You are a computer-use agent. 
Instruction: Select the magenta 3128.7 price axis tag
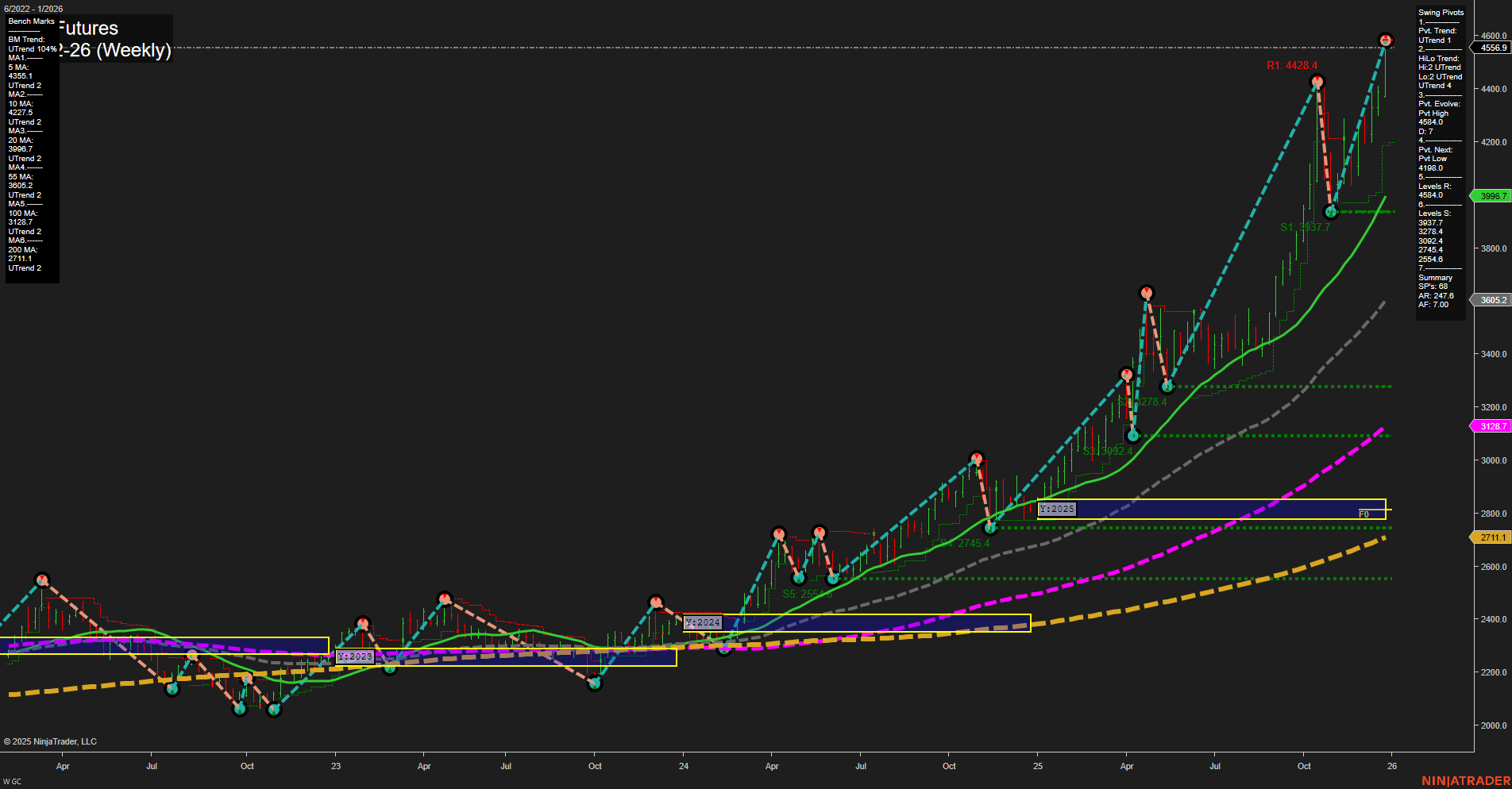tap(1491, 426)
